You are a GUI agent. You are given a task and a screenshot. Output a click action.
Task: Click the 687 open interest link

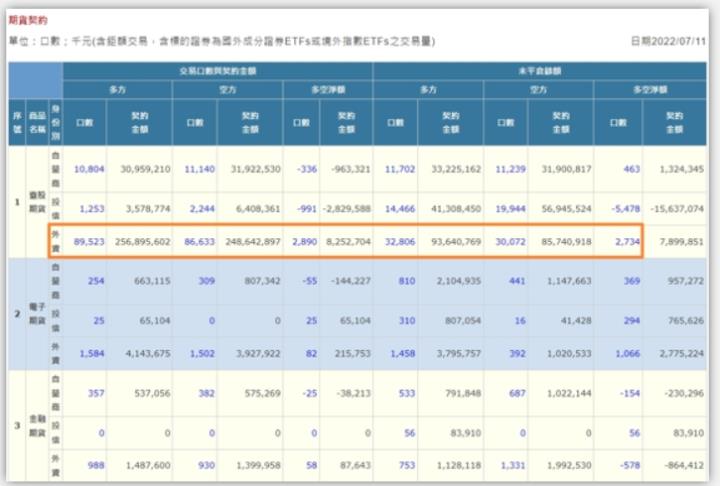point(517,393)
